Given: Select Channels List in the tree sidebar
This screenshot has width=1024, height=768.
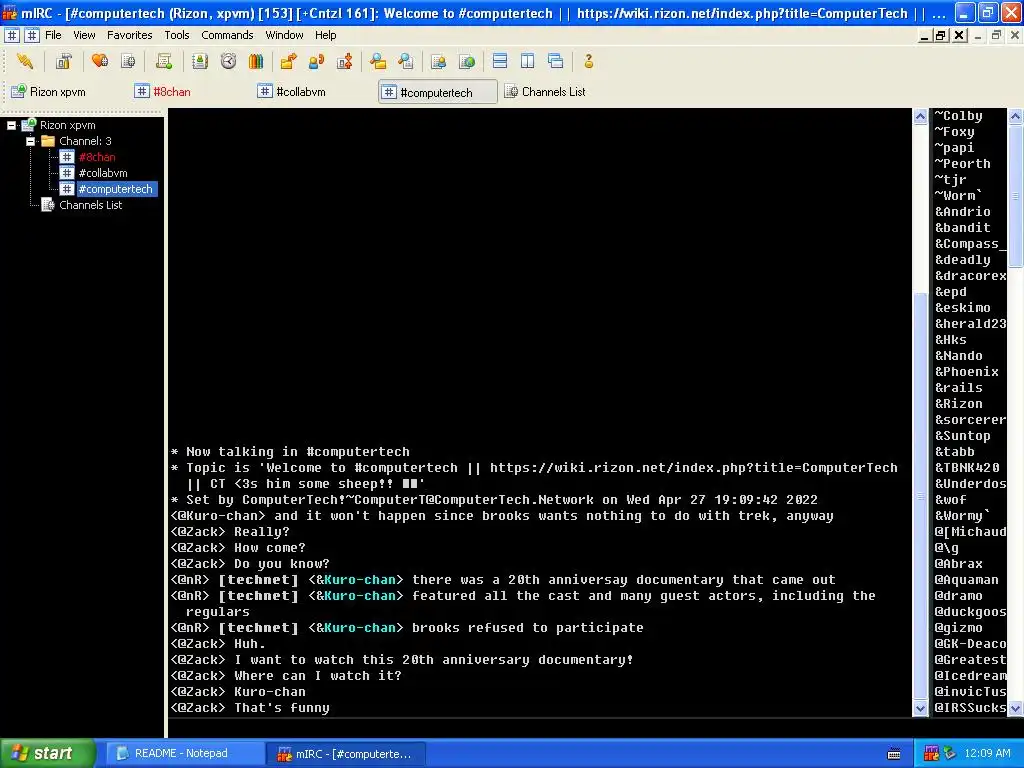Looking at the screenshot, I should (x=90, y=205).
